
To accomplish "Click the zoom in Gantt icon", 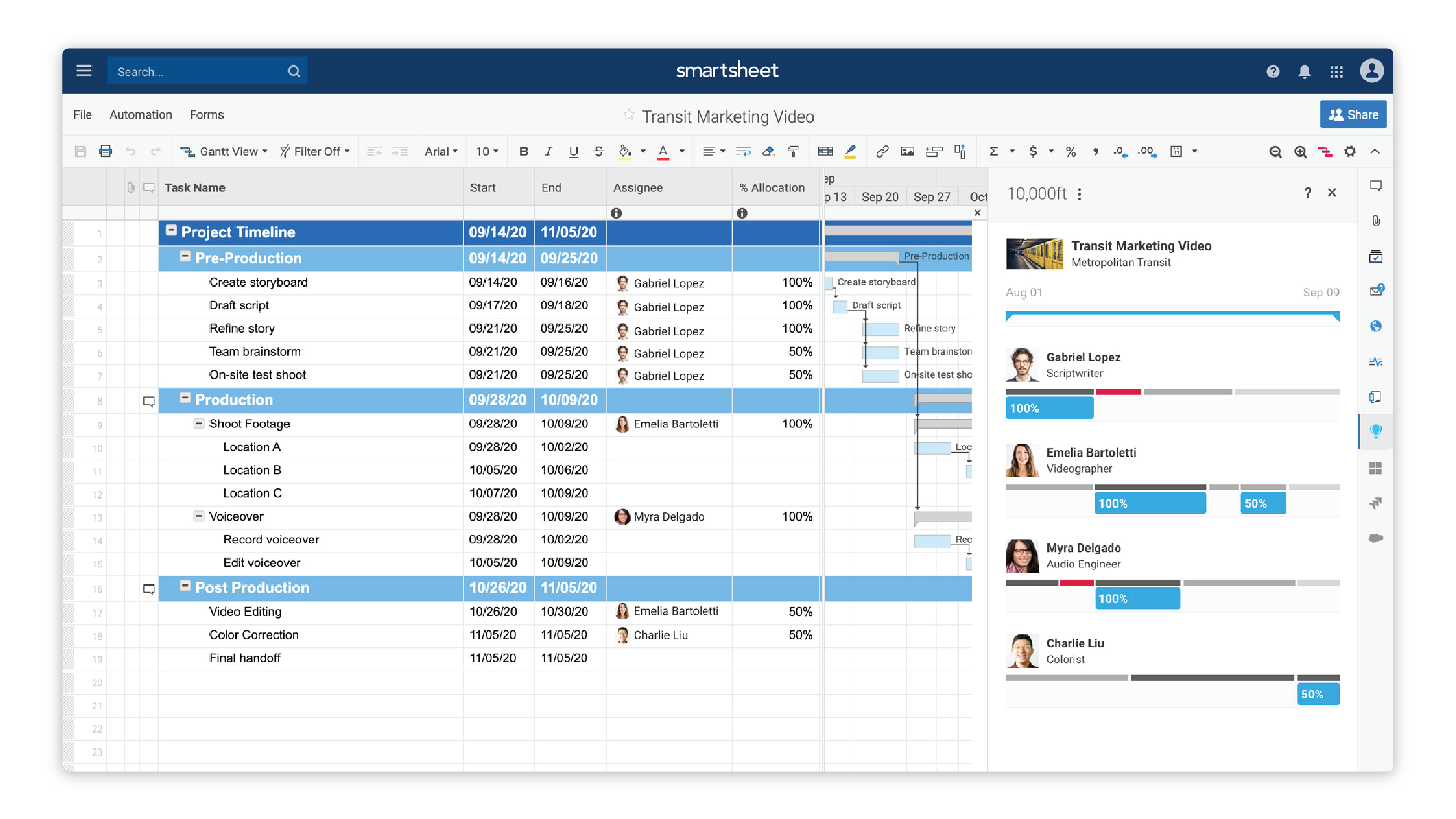I will [x=1300, y=152].
